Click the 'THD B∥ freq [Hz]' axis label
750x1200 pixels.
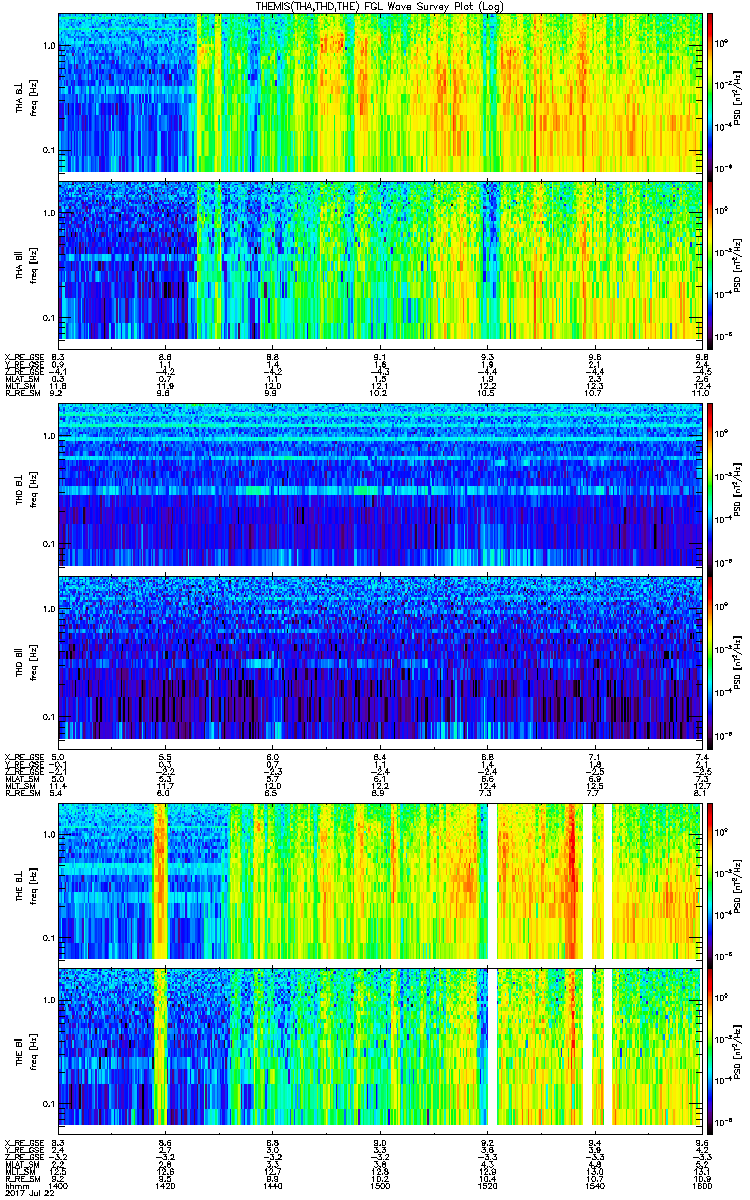pos(25,661)
